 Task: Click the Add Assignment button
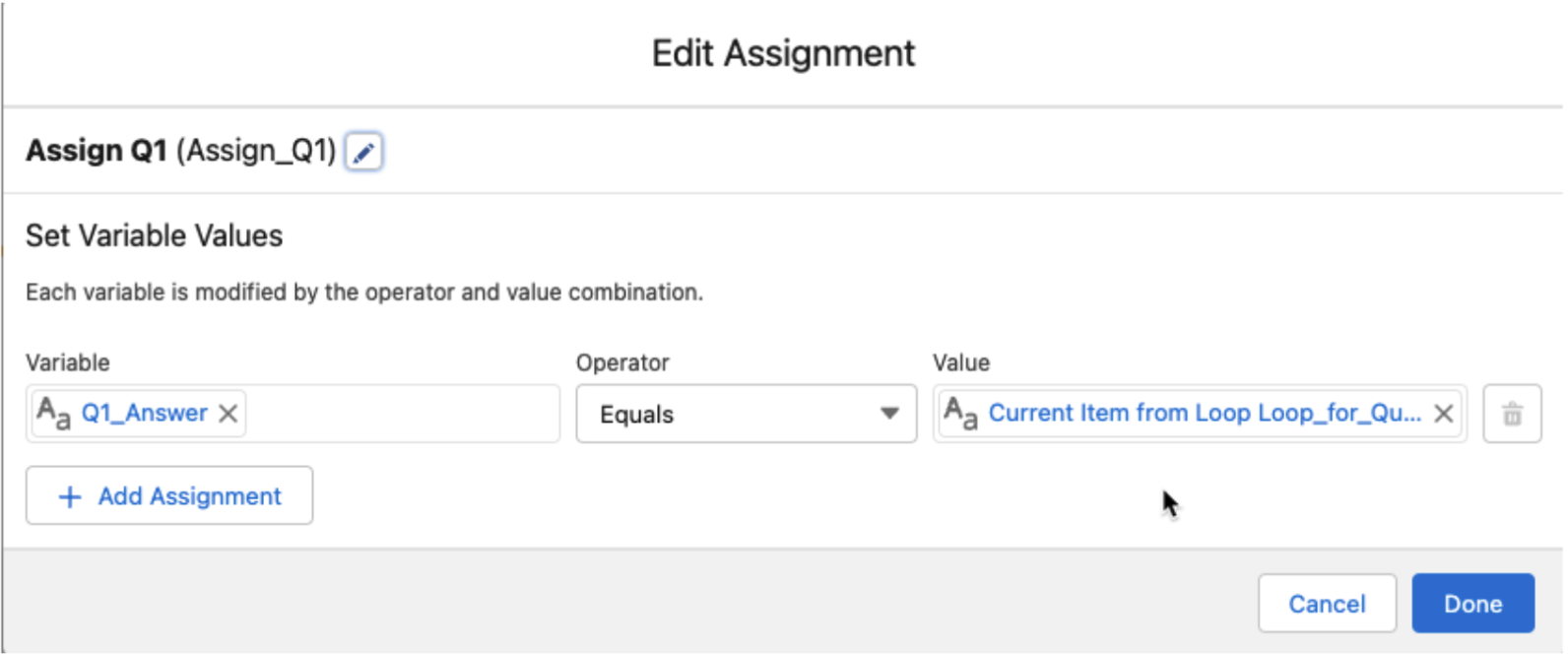(x=169, y=495)
